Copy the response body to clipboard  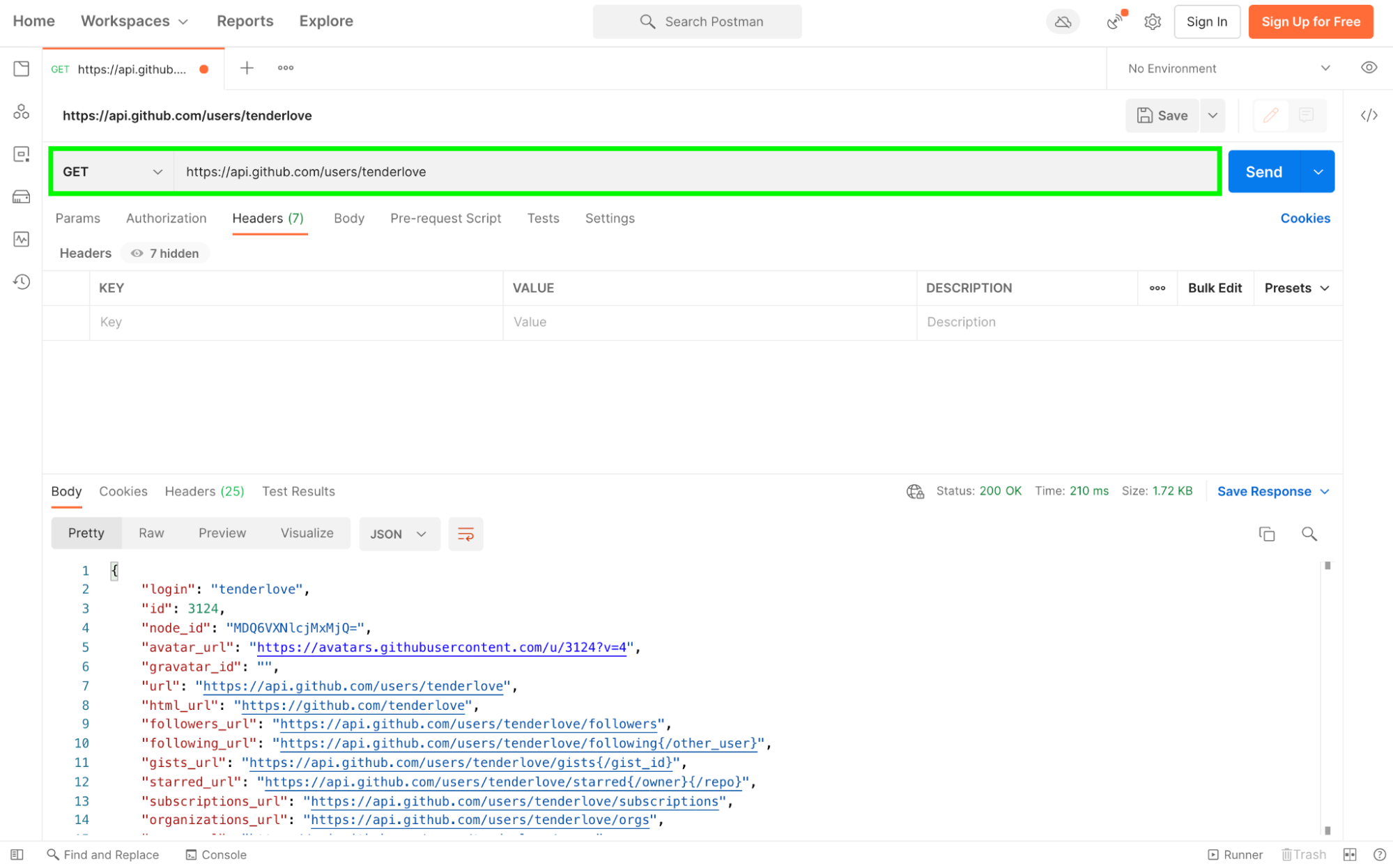point(1266,534)
